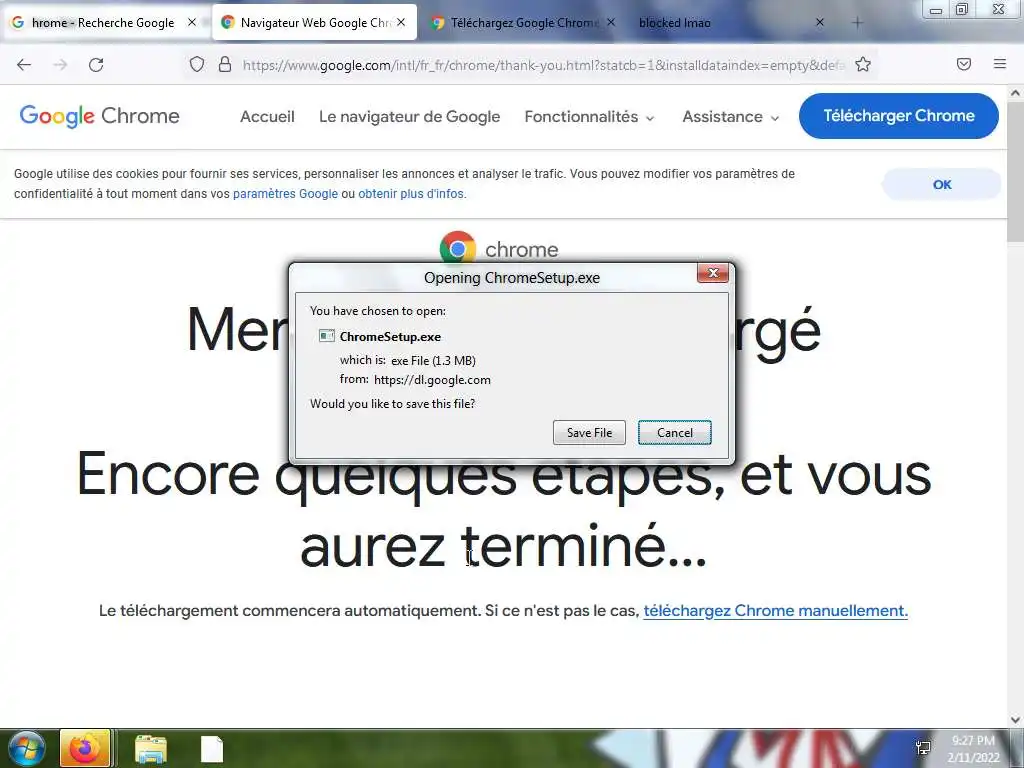Open the shield tracking protection icon
The image size is (1024, 768).
pyautogui.click(x=197, y=64)
